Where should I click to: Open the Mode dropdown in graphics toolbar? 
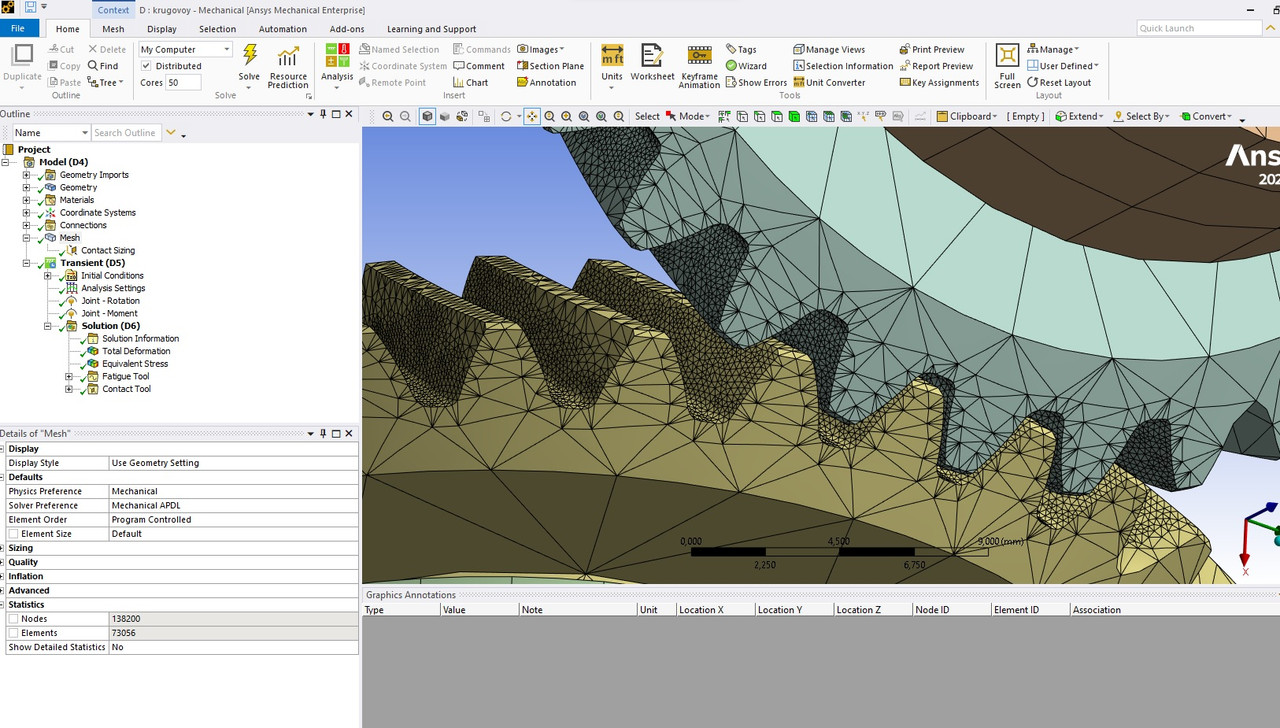(x=687, y=116)
